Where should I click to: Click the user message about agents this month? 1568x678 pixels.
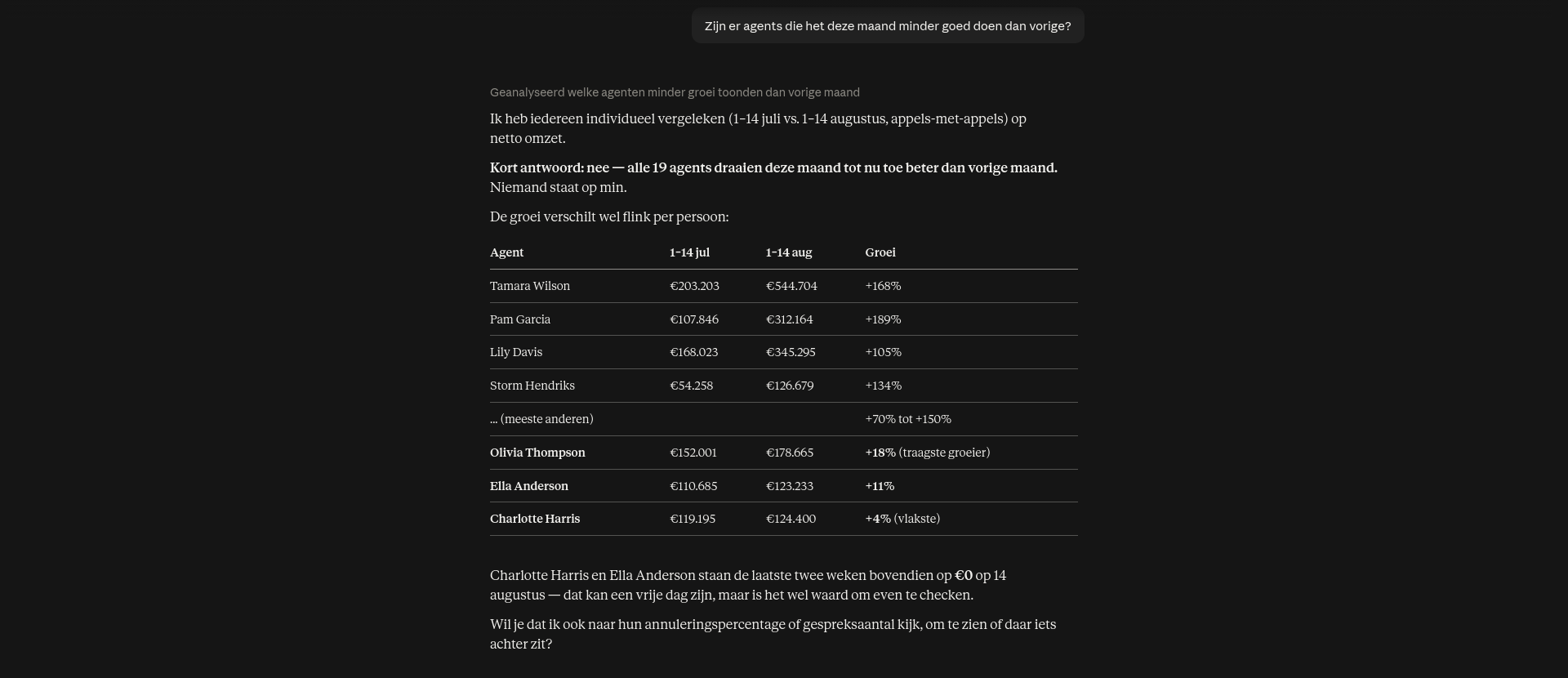pyautogui.click(x=888, y=26)
